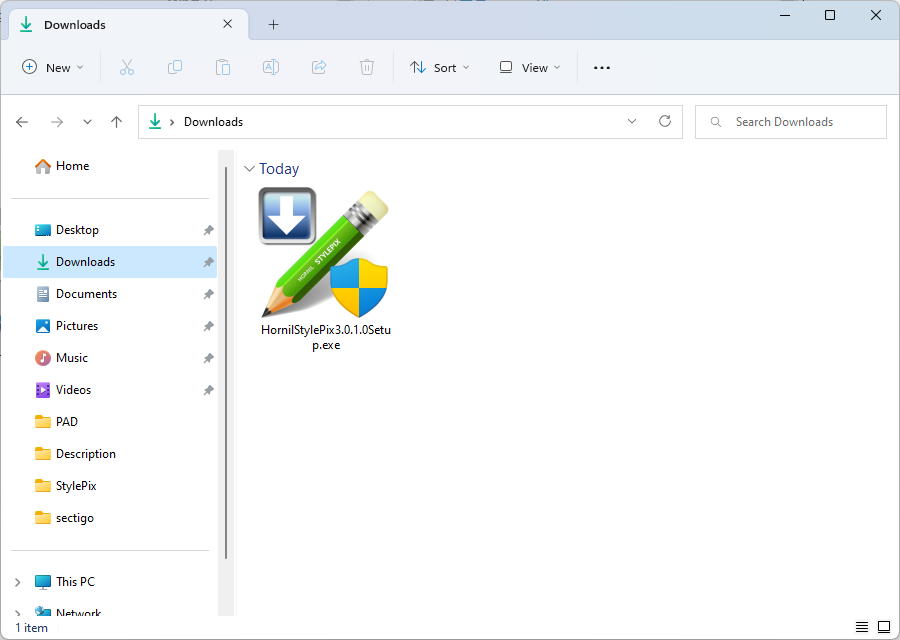Click the Downloads path segment in address bar
This screenshot has height=640, width=900.
(x=214, y=122)
